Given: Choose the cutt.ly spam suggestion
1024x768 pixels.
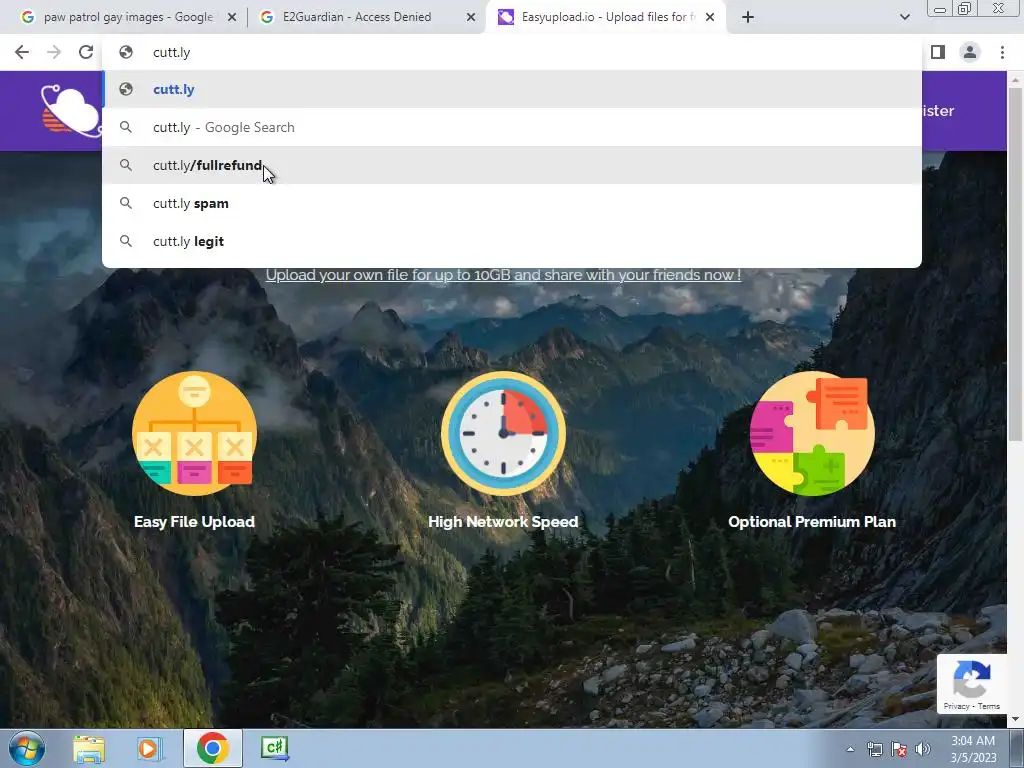Looking at the screenshot, I should tap(511, 203).
